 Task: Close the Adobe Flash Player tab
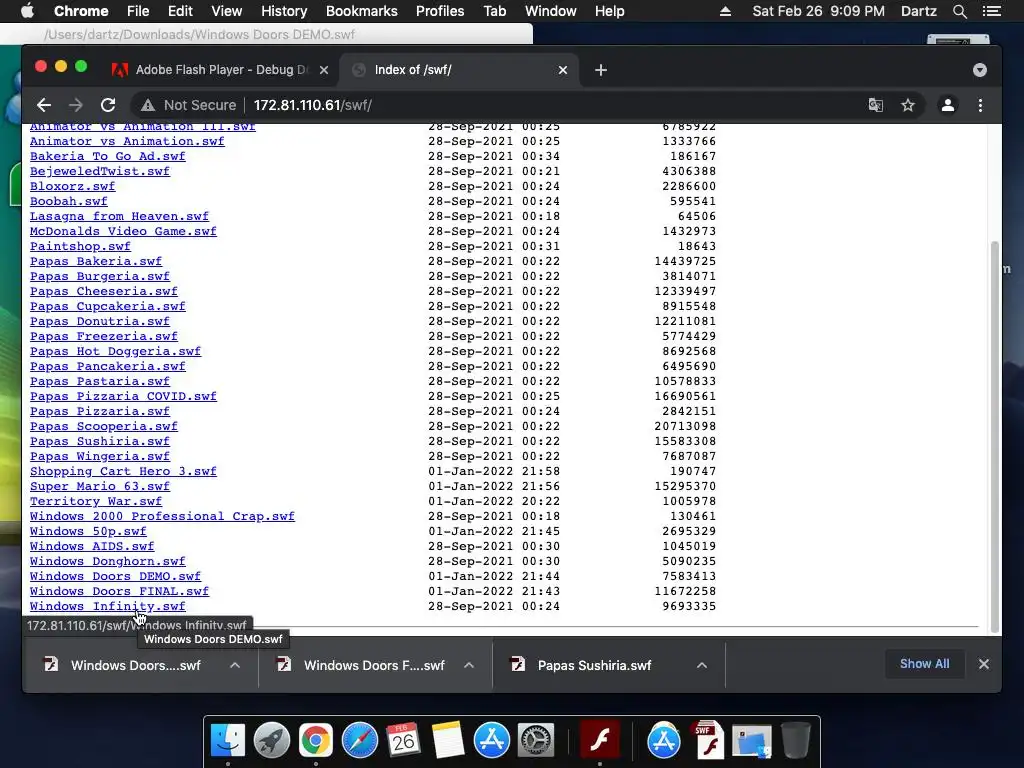(324, 70)
